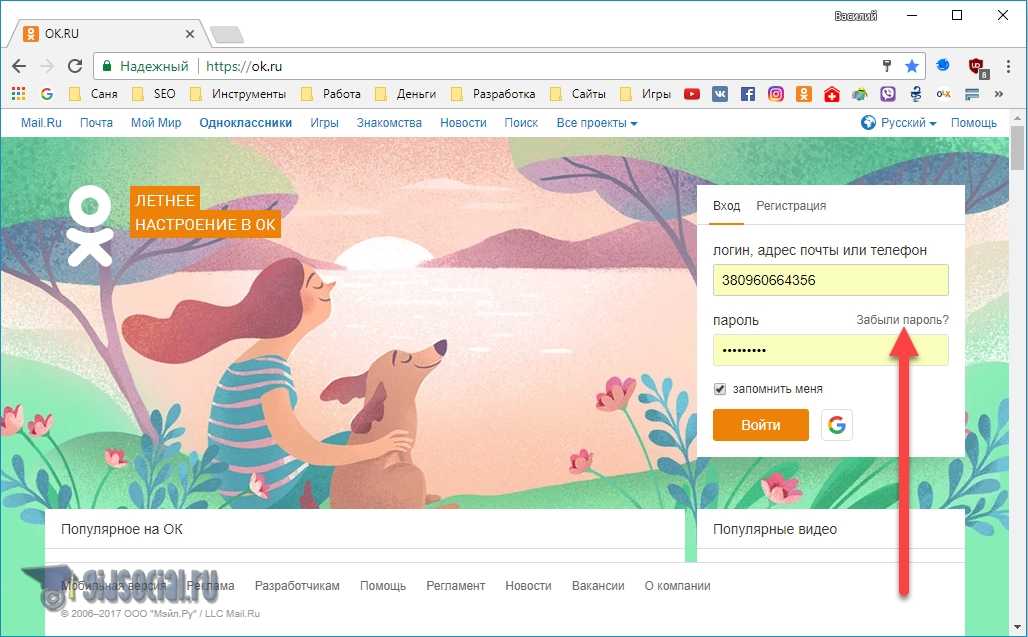Viewport: 1028px width, 637px height.
Task: Open the saved password key icon
Action: (x=887, y=66)
